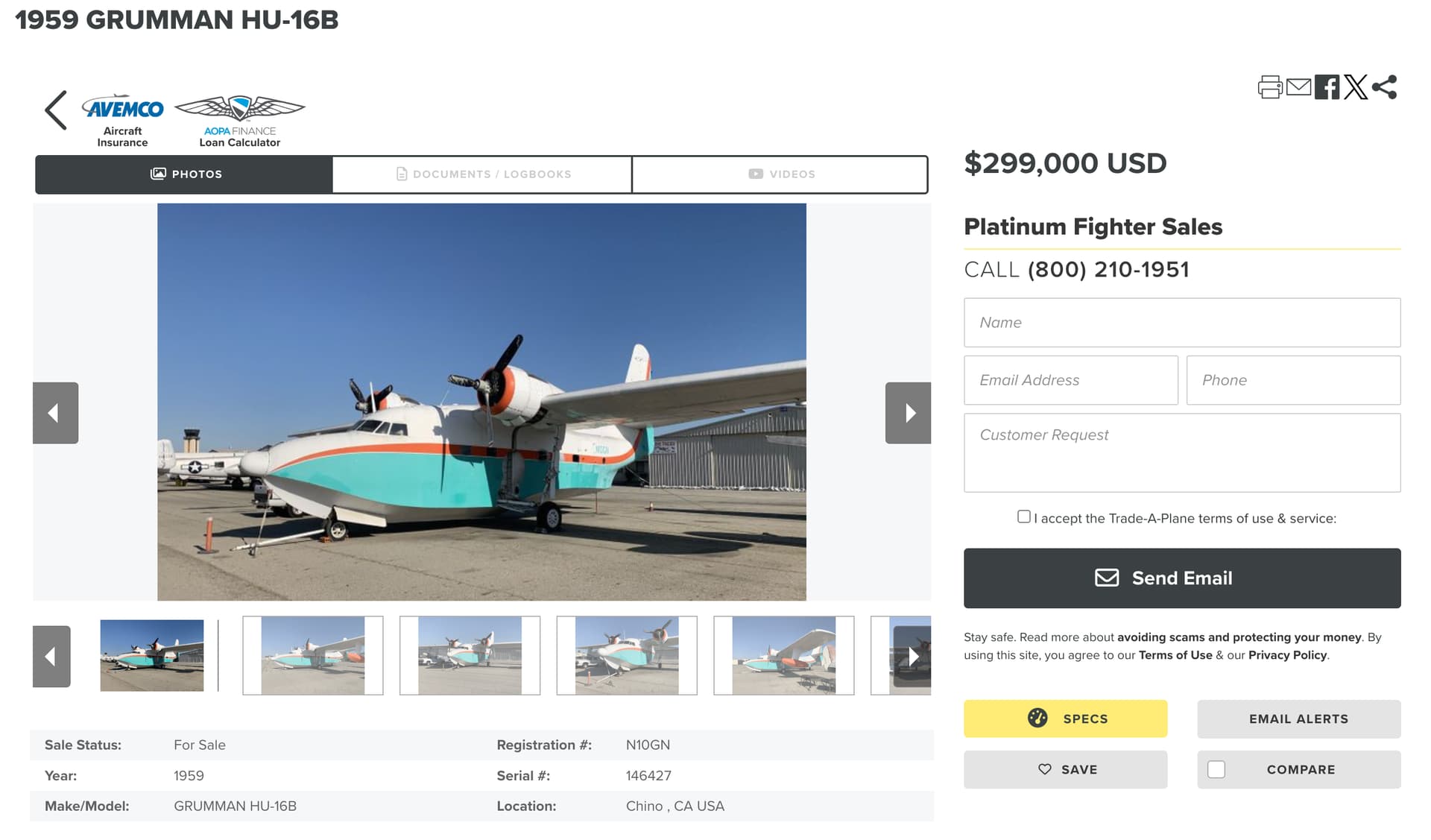Open the yellow Specs button
The height and width of the screenshot is (840, 1431).
click(x=1066, y=719)
